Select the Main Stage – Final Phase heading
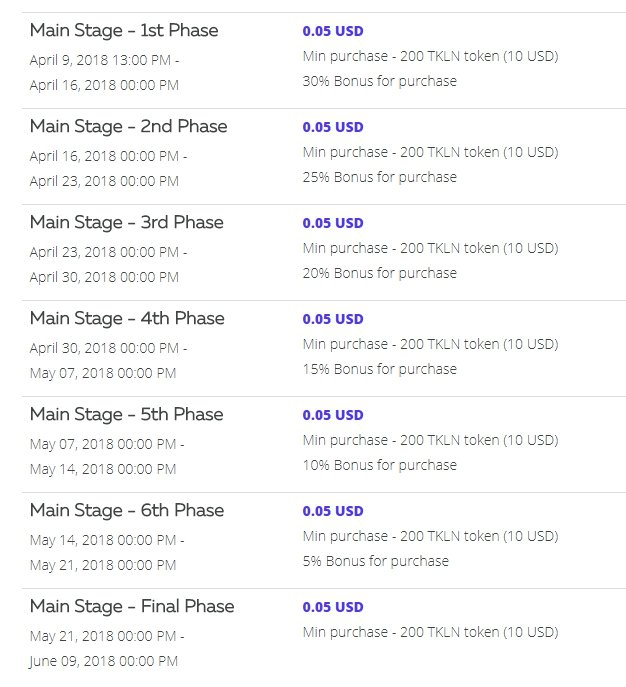626x687 pixels. [x=132, y=606]
